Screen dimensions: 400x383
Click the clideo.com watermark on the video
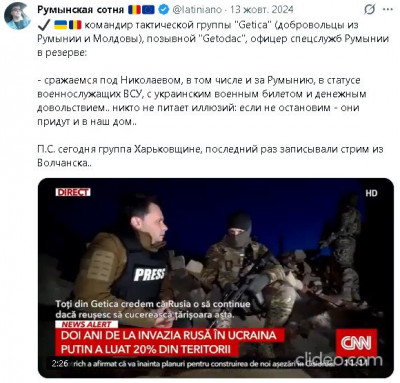339,359
